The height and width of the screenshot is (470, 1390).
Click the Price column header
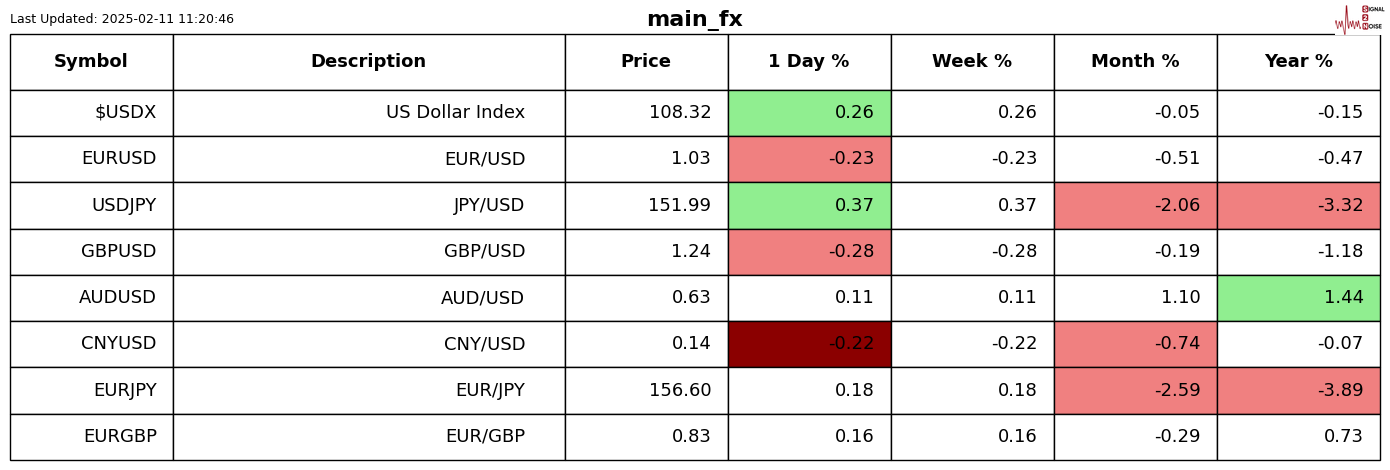point(646,62)
